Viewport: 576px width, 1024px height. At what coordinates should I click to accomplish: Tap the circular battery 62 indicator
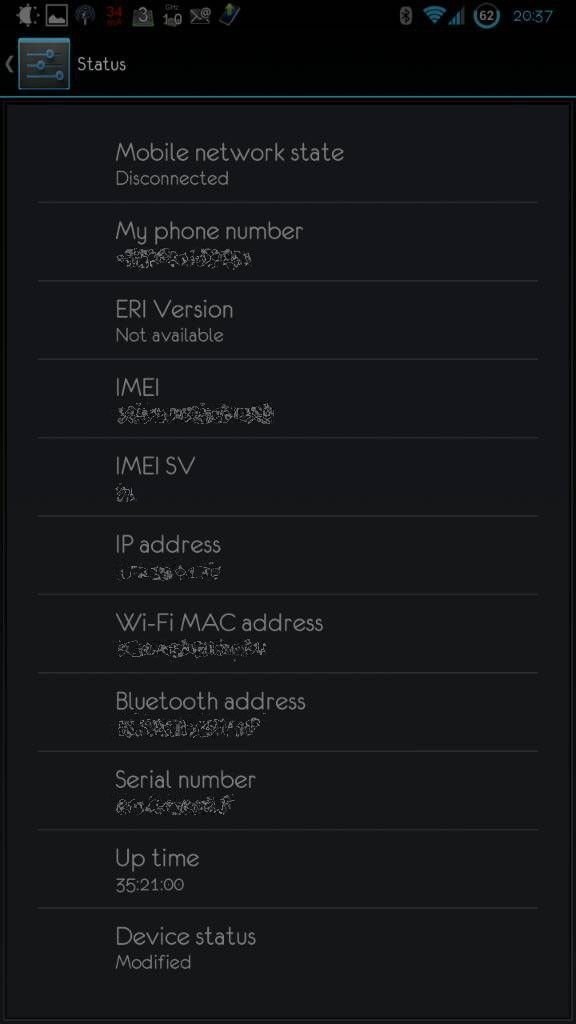(x=487, y=16)
